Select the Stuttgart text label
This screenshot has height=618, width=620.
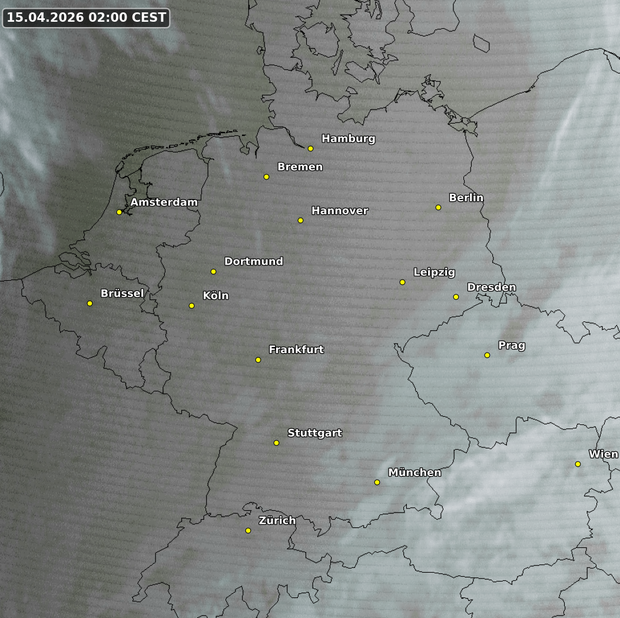point(314,433)
